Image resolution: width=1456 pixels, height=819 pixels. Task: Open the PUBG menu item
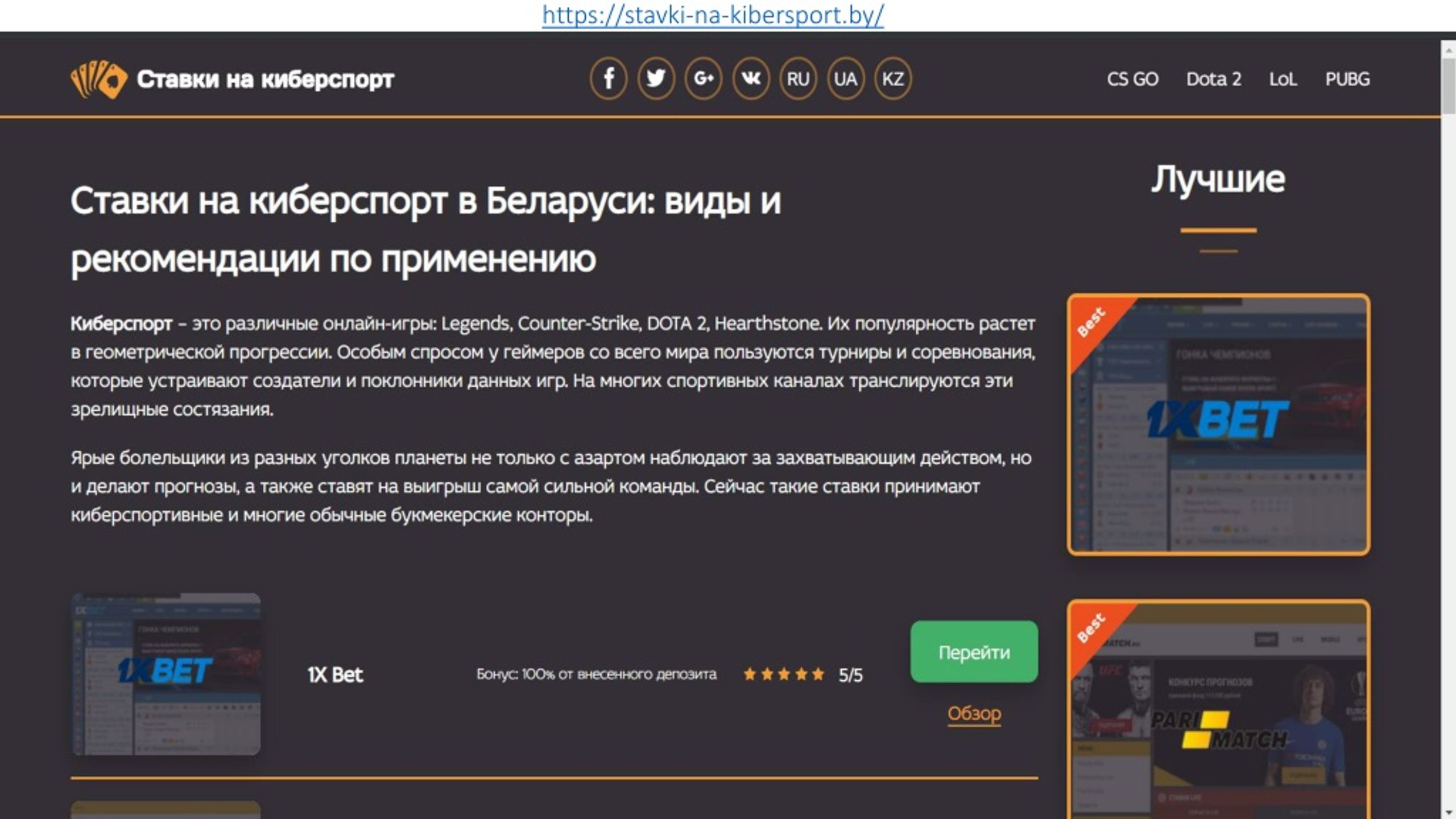pyautogui.click(x=1347, y=79)
